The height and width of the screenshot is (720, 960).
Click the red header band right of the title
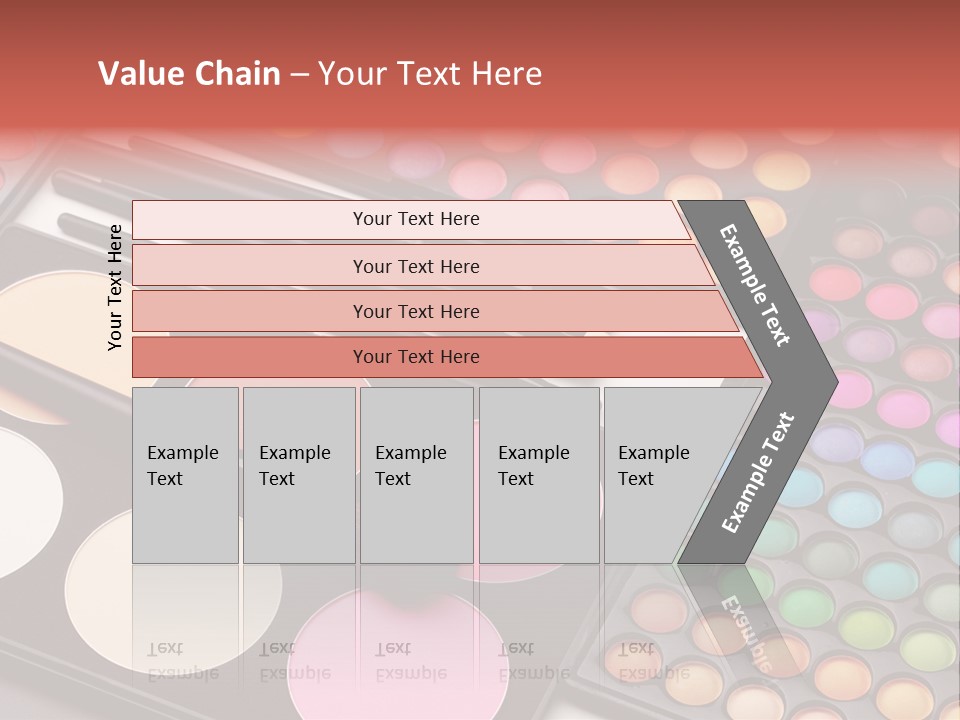tap(750, 74)
